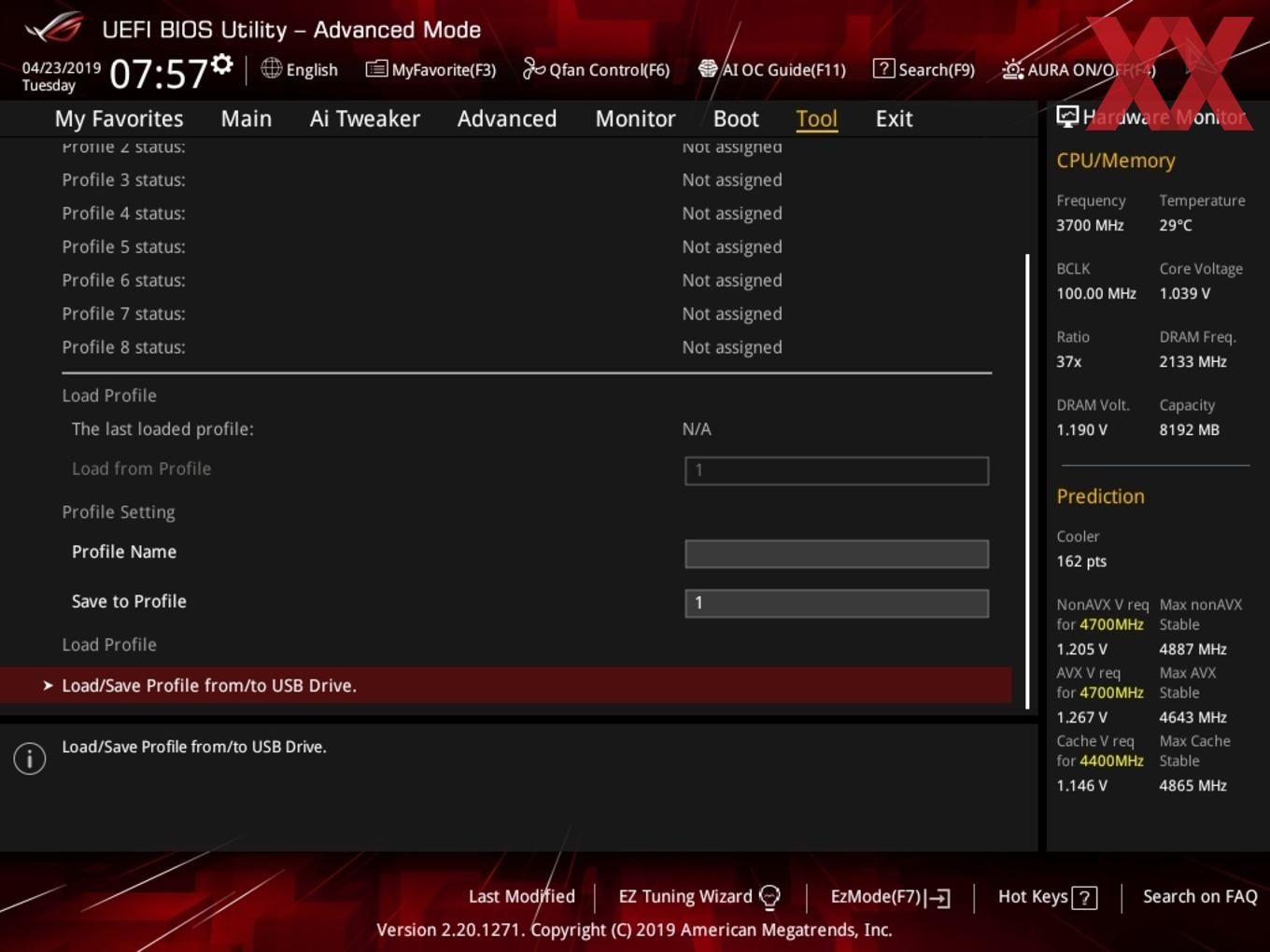1270x952 pixels.
Task: Click the 162 pts cooler score
Action: click(x=1081, y=562)
